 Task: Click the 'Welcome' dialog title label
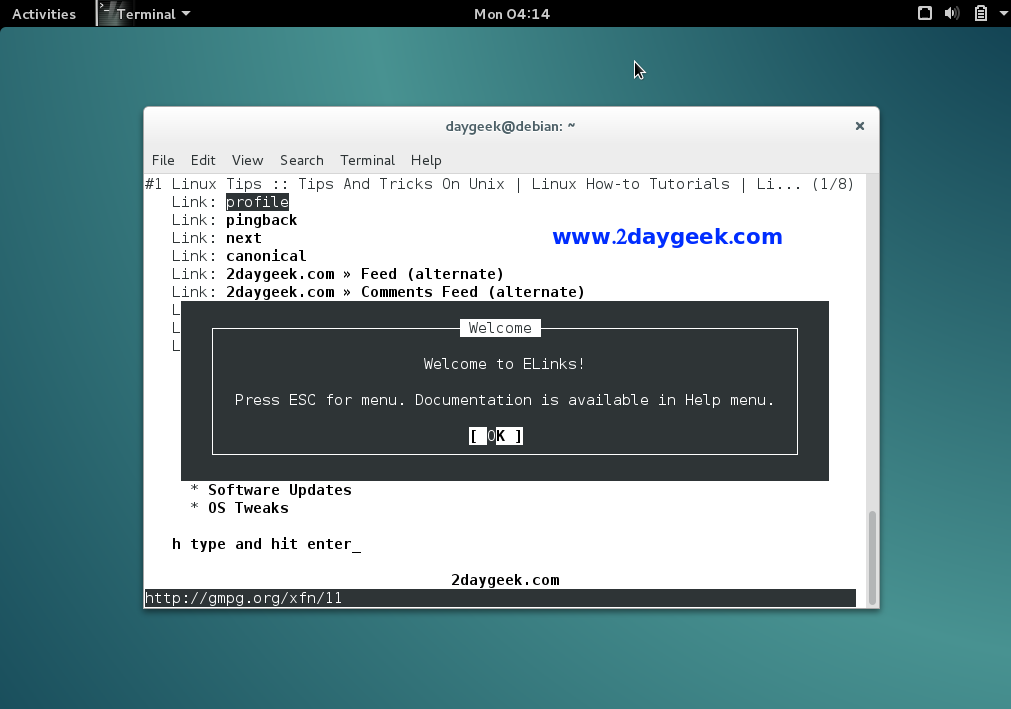tap(500, 328)
